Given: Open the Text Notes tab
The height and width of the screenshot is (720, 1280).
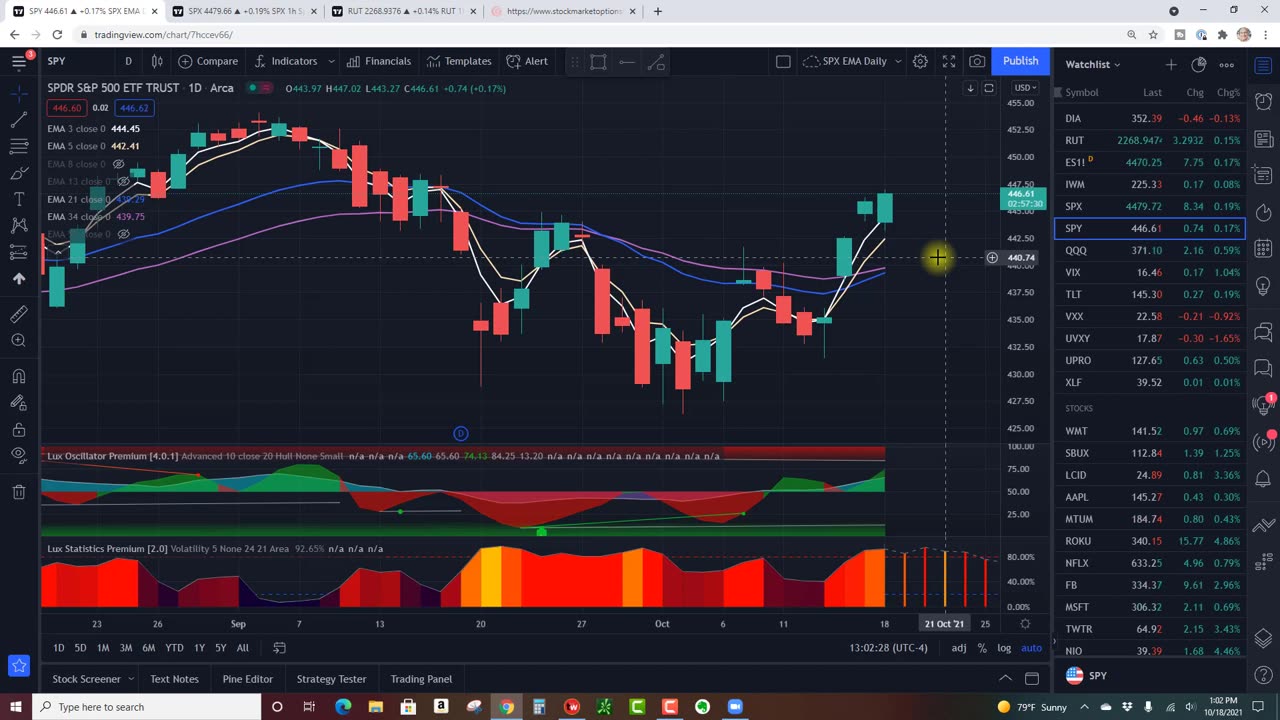Looking at the screenshot, I should (174, 679).
